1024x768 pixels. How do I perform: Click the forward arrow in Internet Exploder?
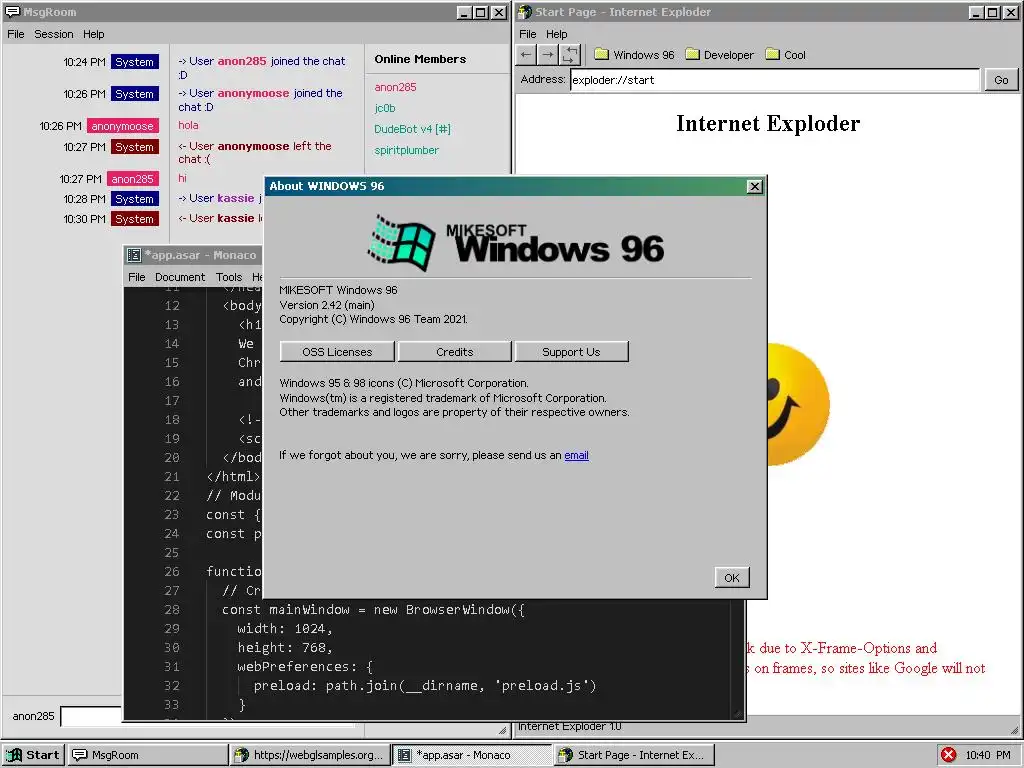click(x=548, y=55)
